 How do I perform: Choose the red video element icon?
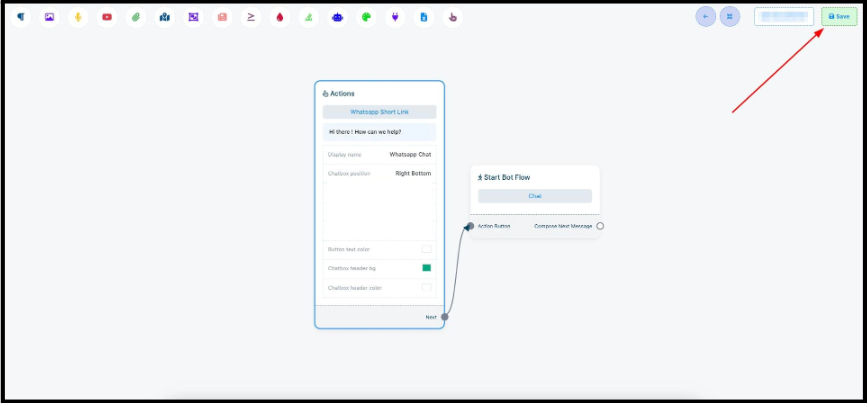[x=107, y=17]
